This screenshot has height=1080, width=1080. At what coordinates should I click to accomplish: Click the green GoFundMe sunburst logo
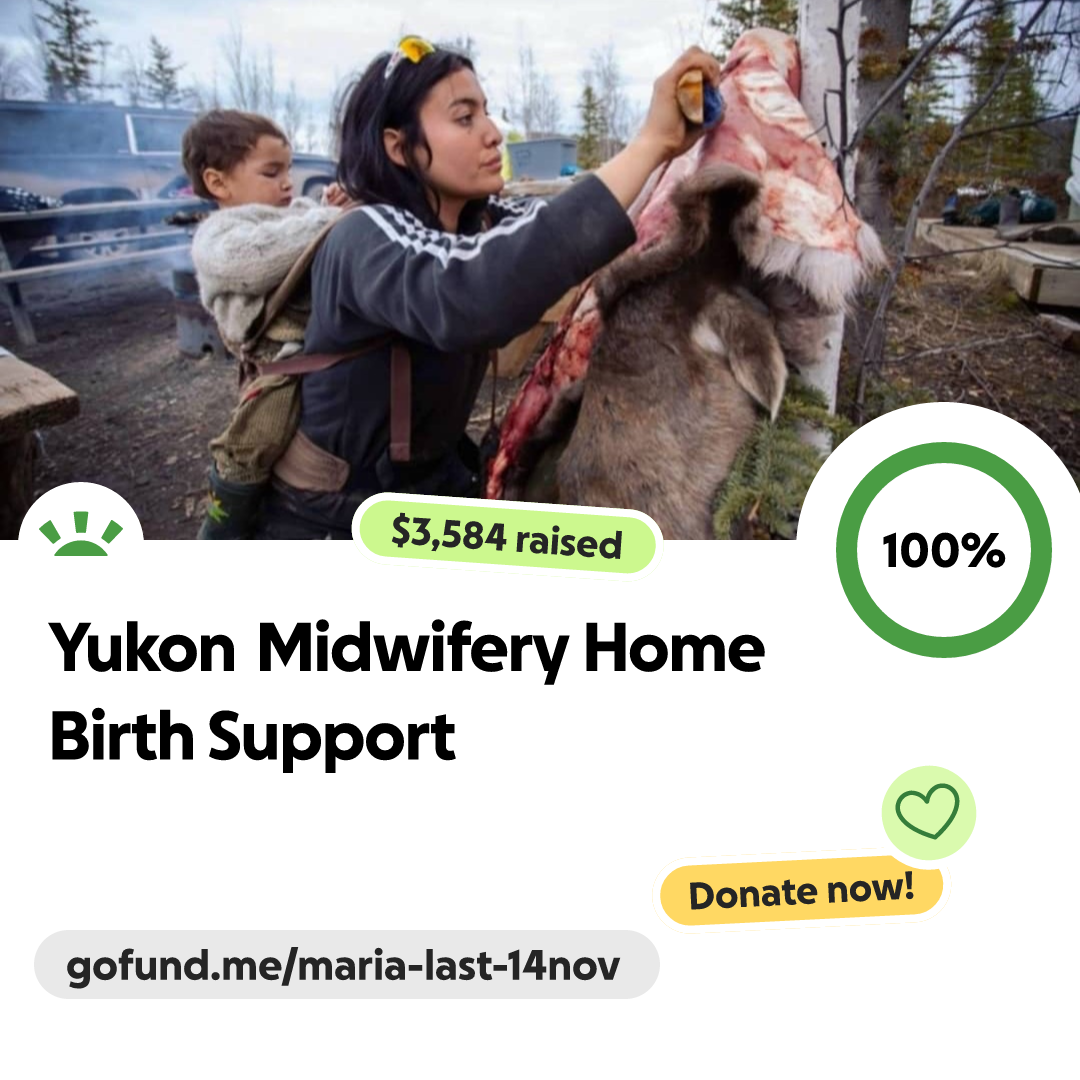[81, 534]
